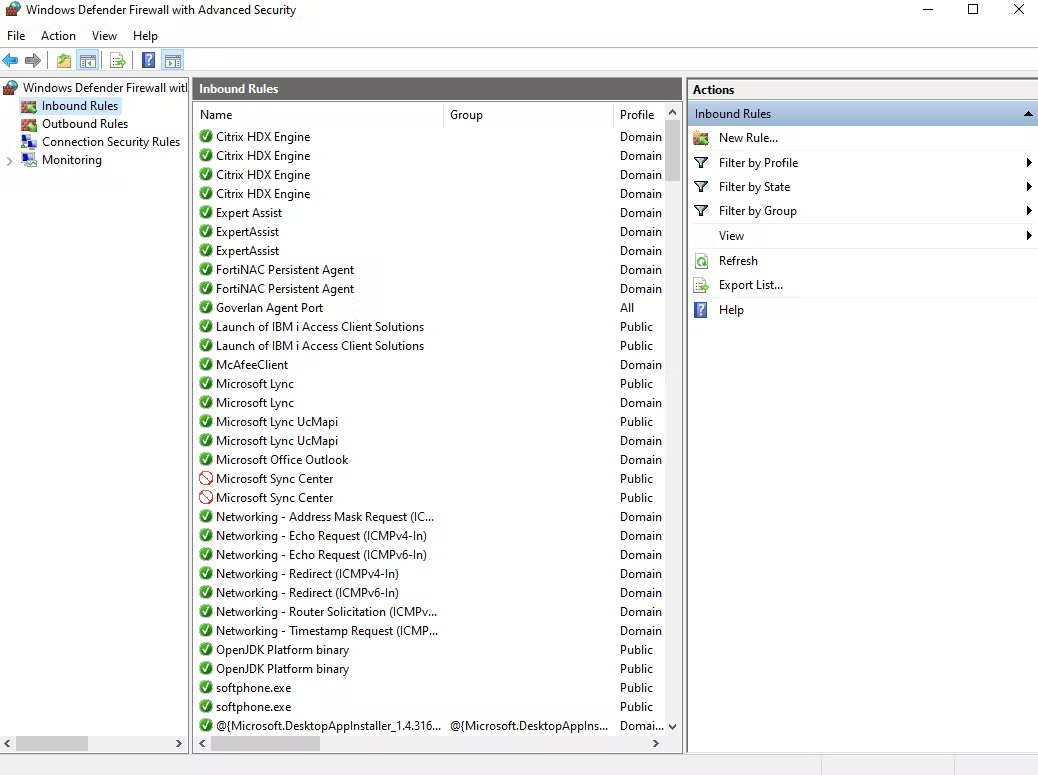Click the firewall icon beside Inbound Rules in the tree
This screenshot has height=775, width=1038.
tap(28, 106)
